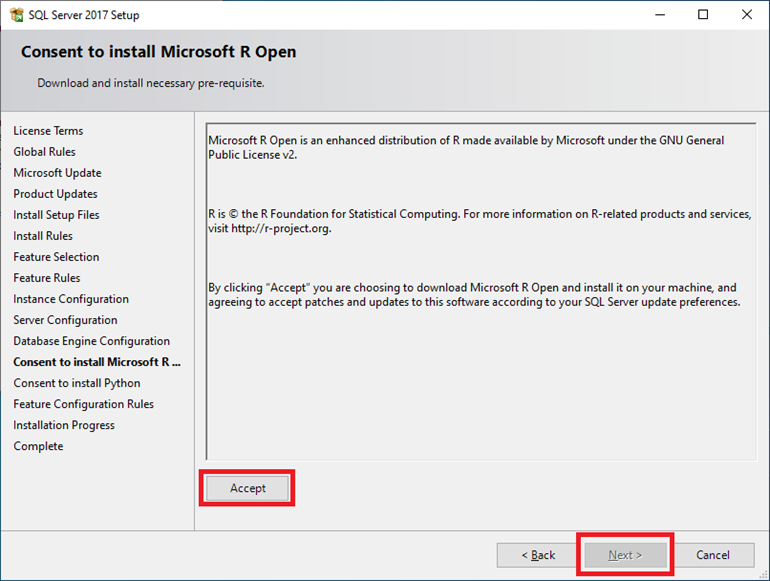Open Database Engine Configuration step
The image size is (770, 581).
[92, 341]
